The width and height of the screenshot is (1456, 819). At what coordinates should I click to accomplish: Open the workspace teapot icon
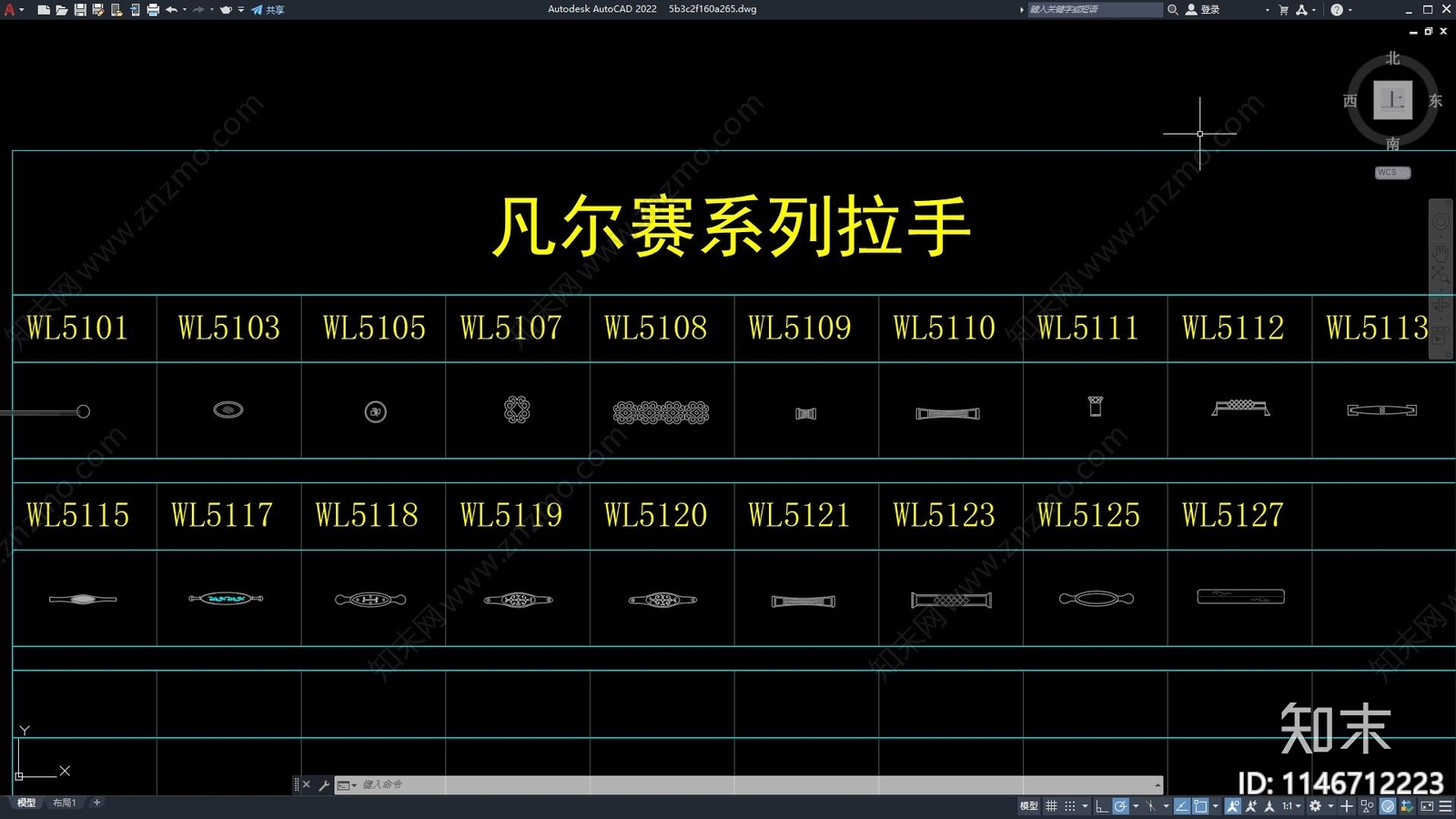(226, 10)
